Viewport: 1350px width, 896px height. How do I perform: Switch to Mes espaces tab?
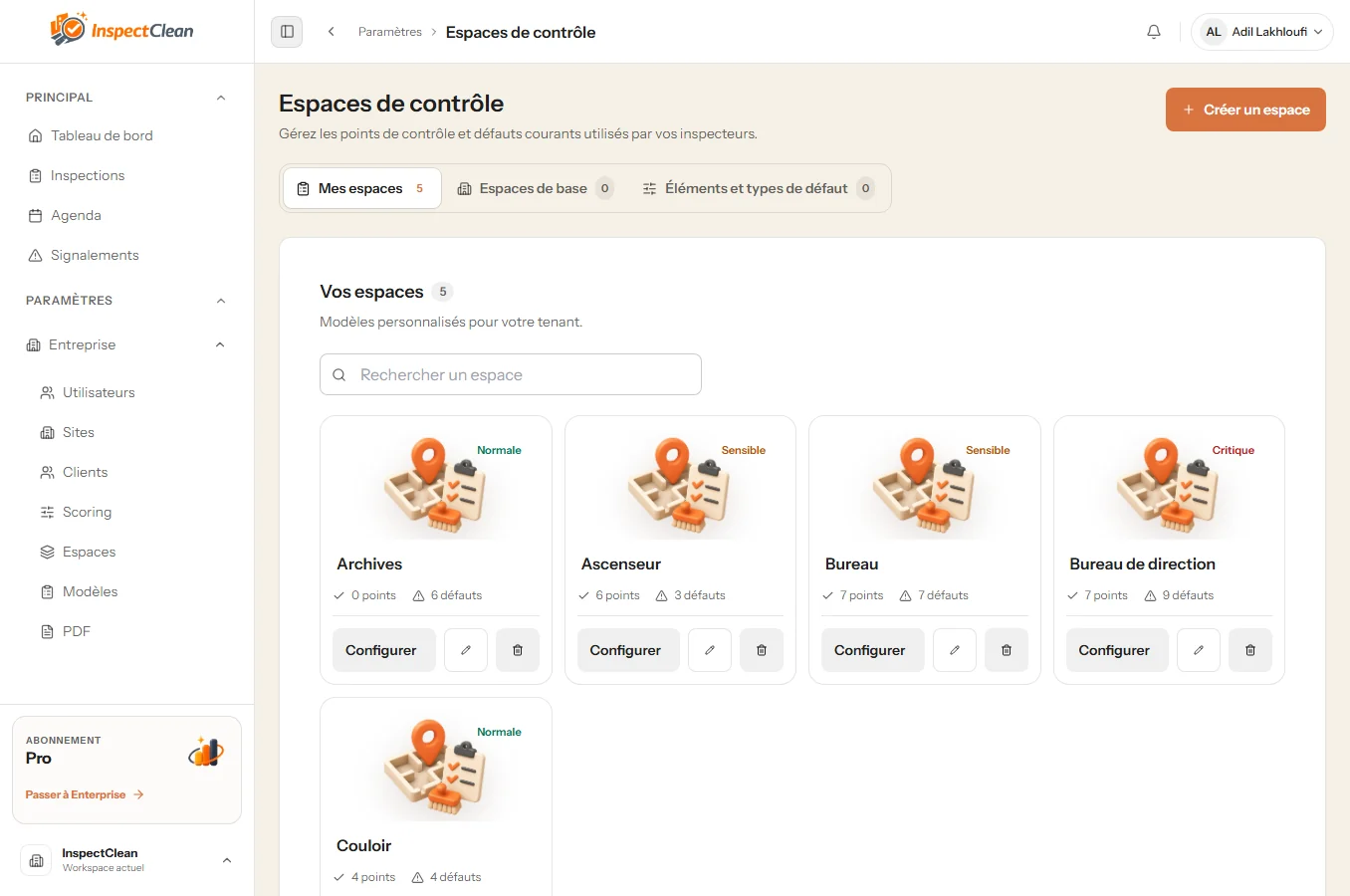point(362,188)
